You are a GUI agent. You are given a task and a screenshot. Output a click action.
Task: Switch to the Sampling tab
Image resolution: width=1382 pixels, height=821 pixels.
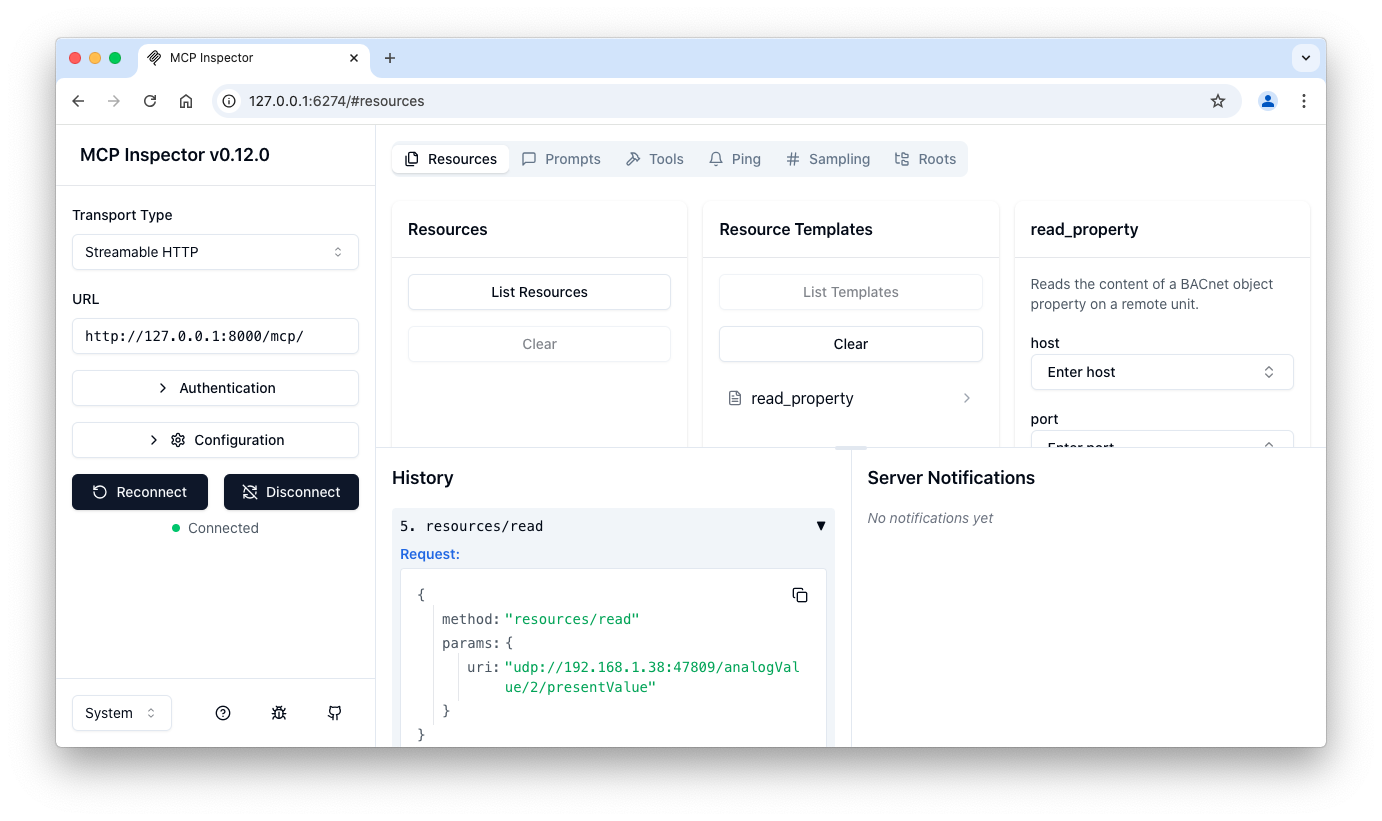point(828,159)
